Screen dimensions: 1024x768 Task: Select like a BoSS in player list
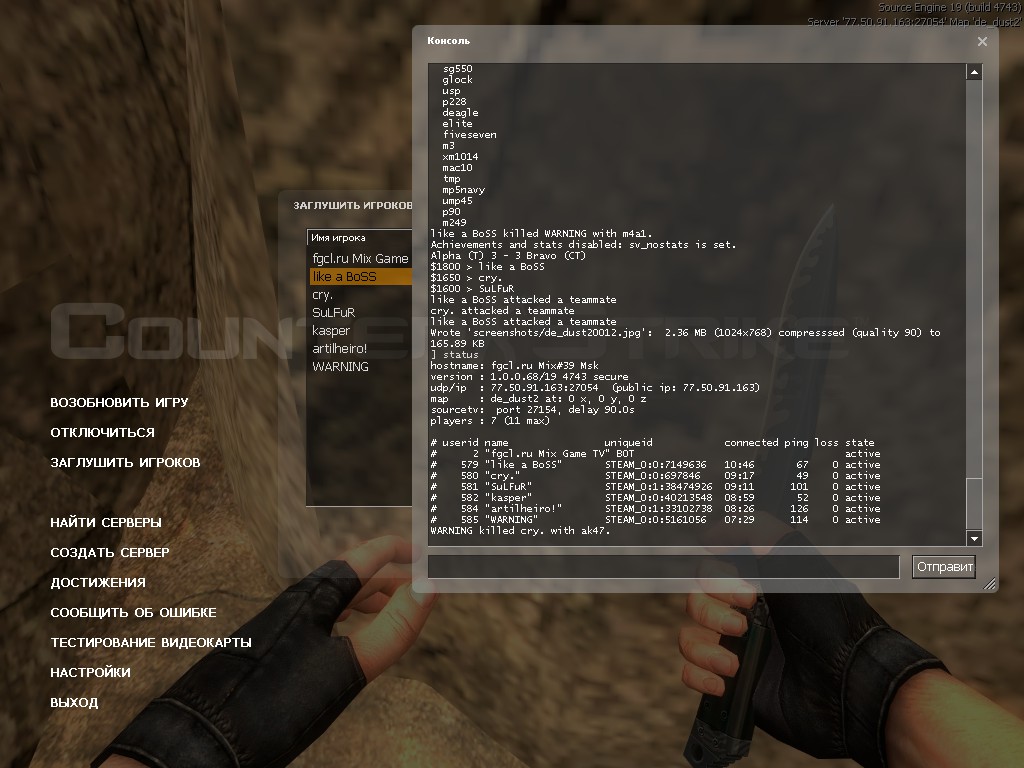pos(360,277)
